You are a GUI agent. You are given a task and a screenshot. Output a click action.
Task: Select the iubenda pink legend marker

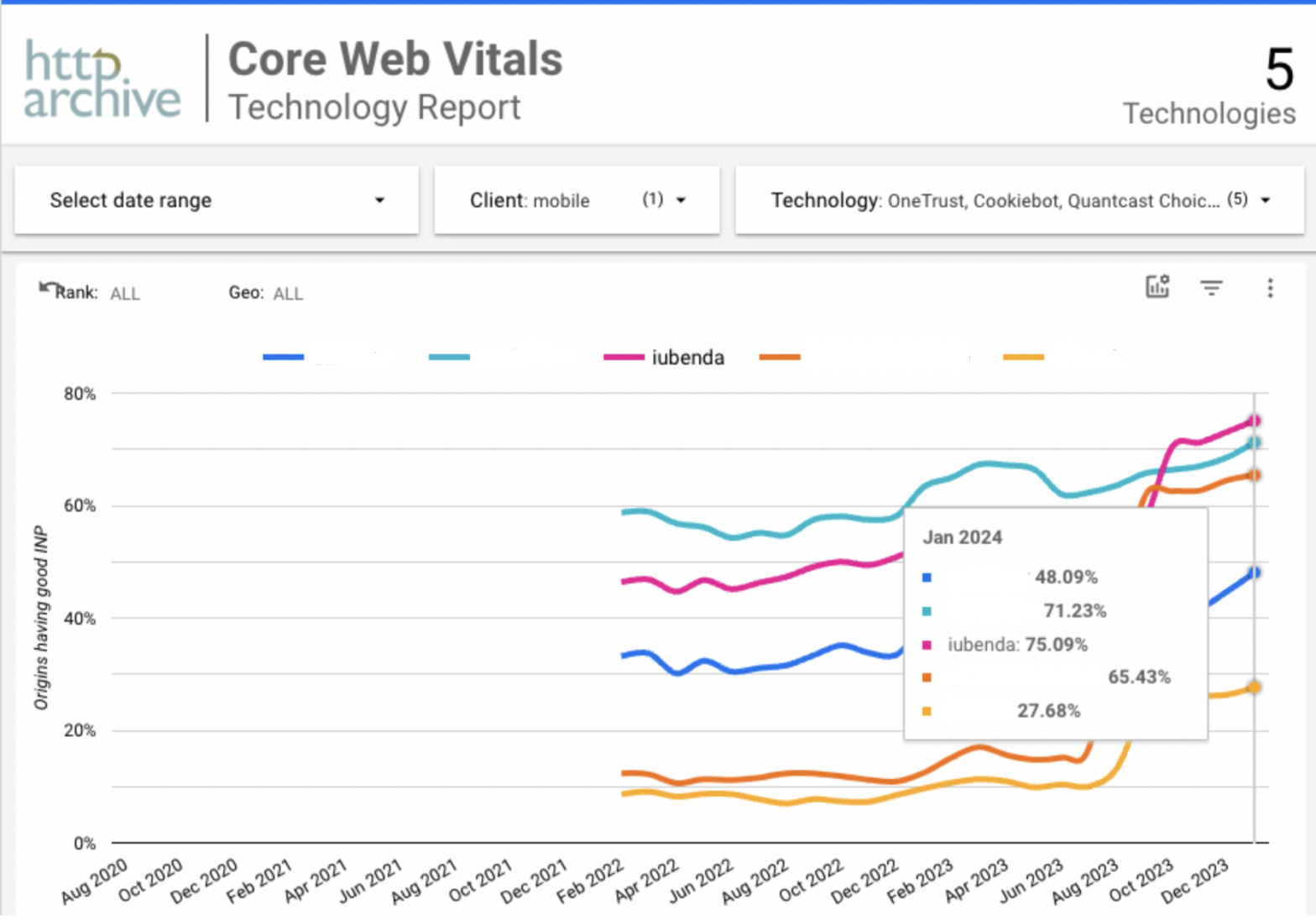[x=625, y=357]
